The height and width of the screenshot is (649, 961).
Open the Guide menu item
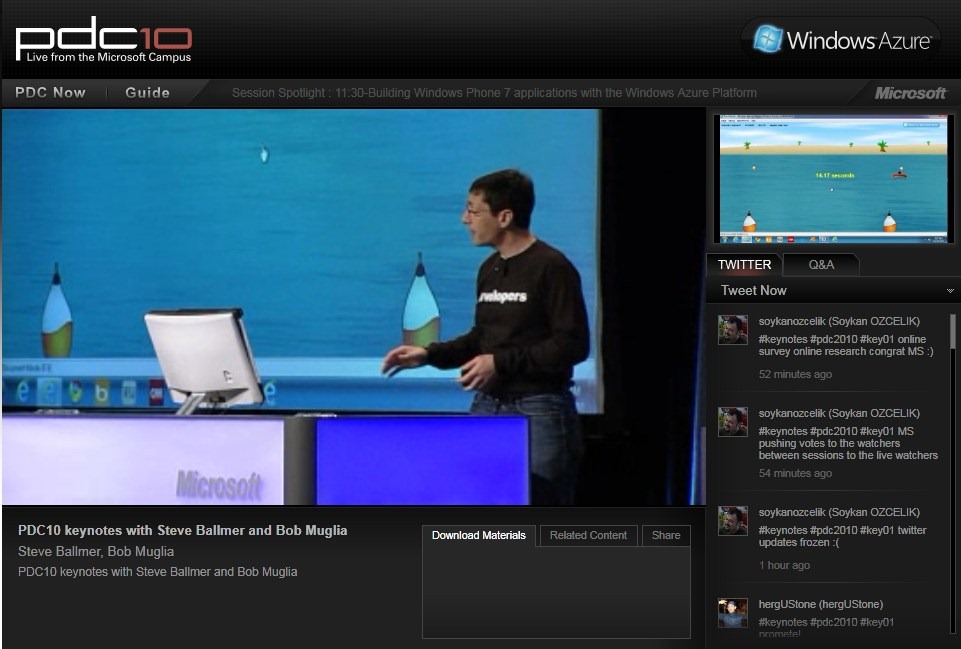point(147,93)
